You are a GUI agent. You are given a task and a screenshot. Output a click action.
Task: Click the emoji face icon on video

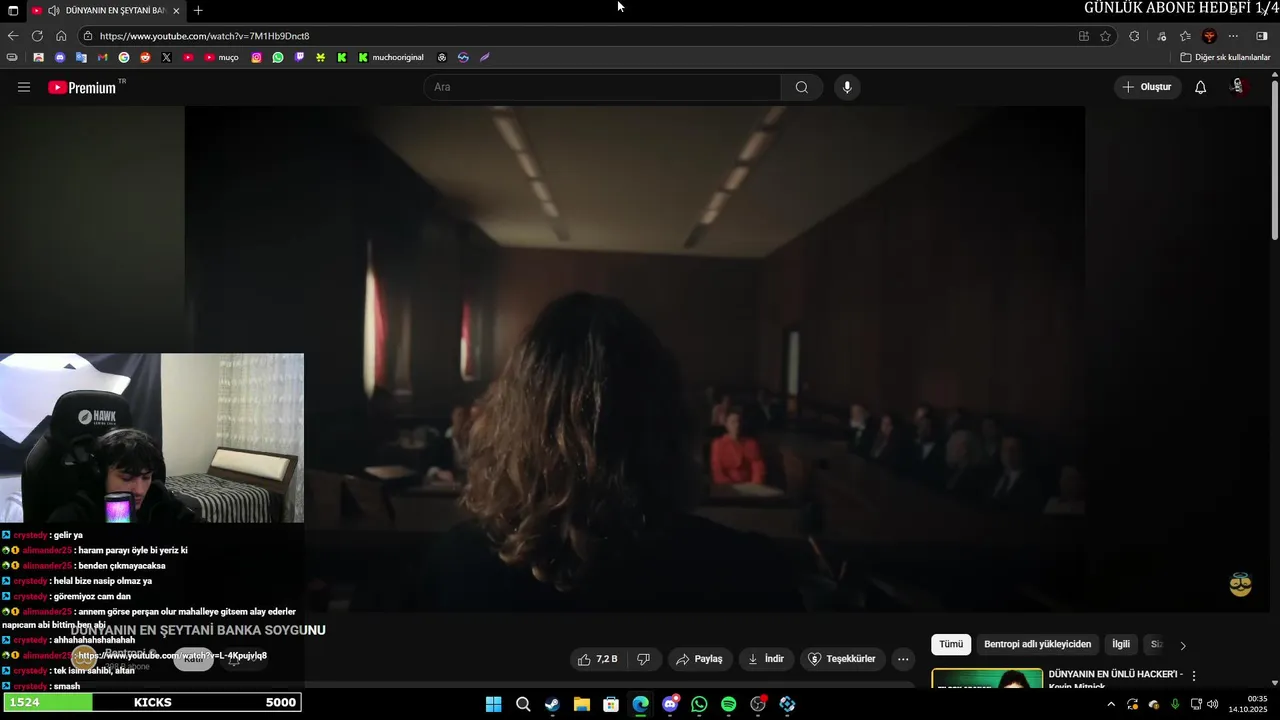pos(1240,585)
